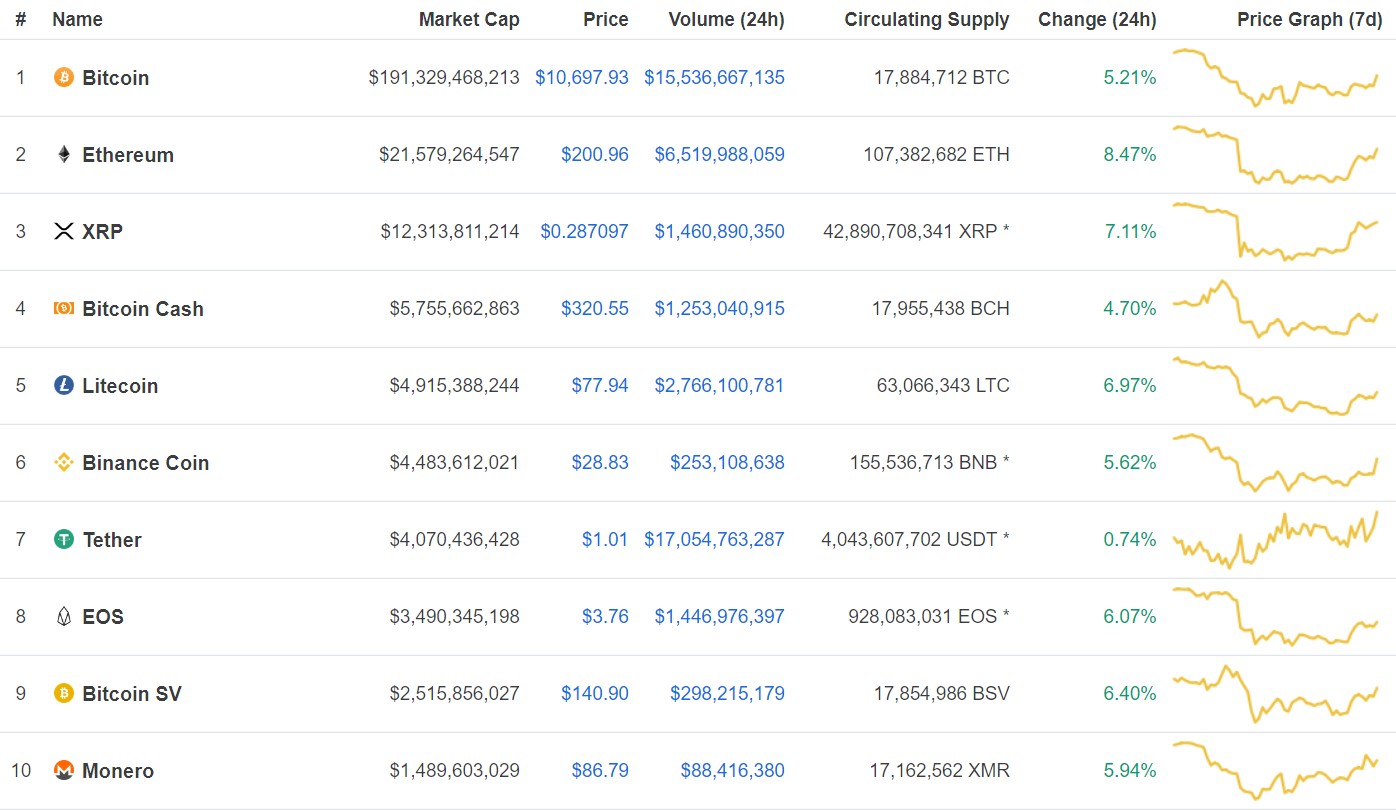Click the Tether logo icon
Screen dimensions: 1396x810
tap(64, 539)
